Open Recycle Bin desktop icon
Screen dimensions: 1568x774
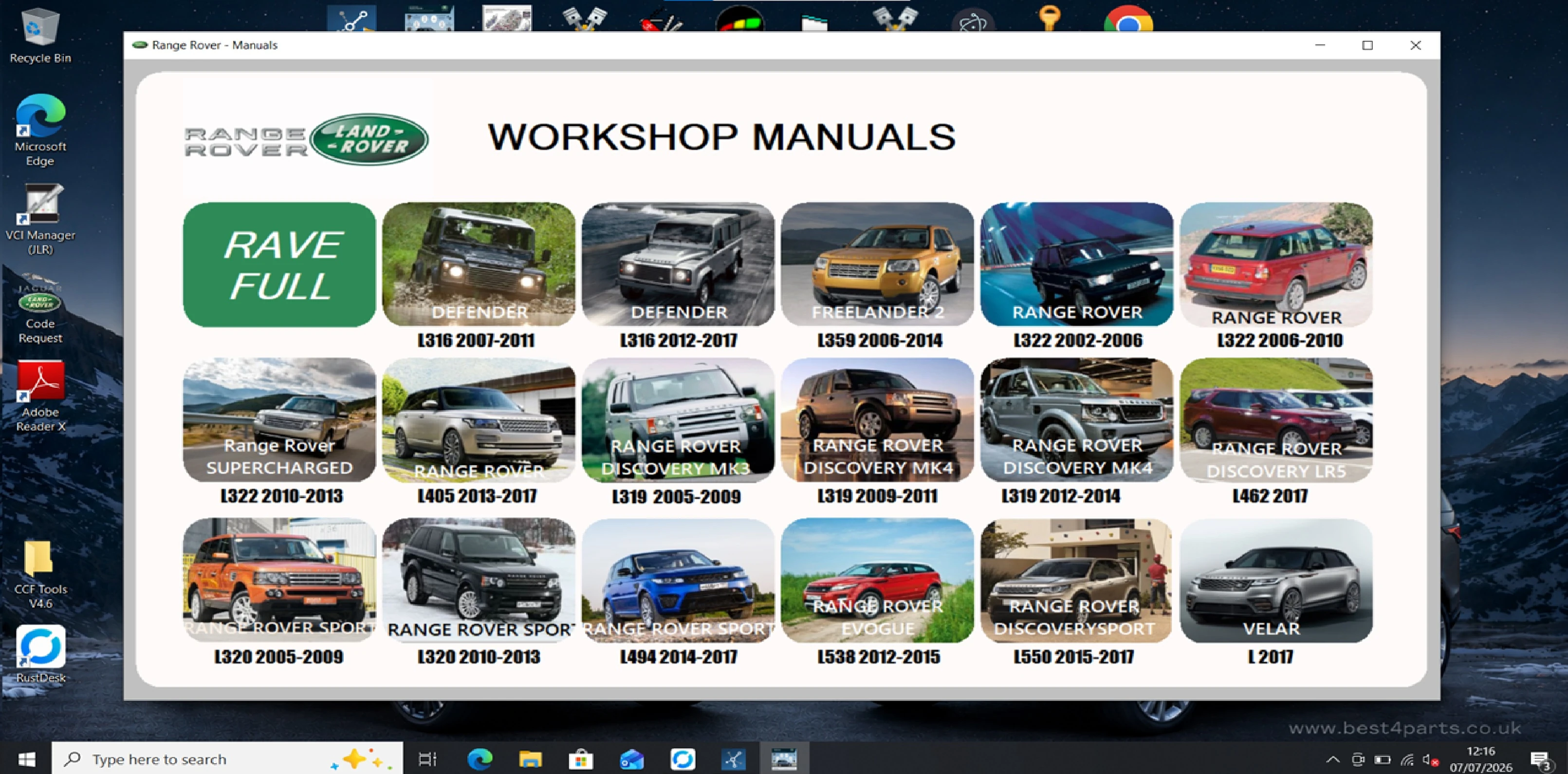pos(40,36)
